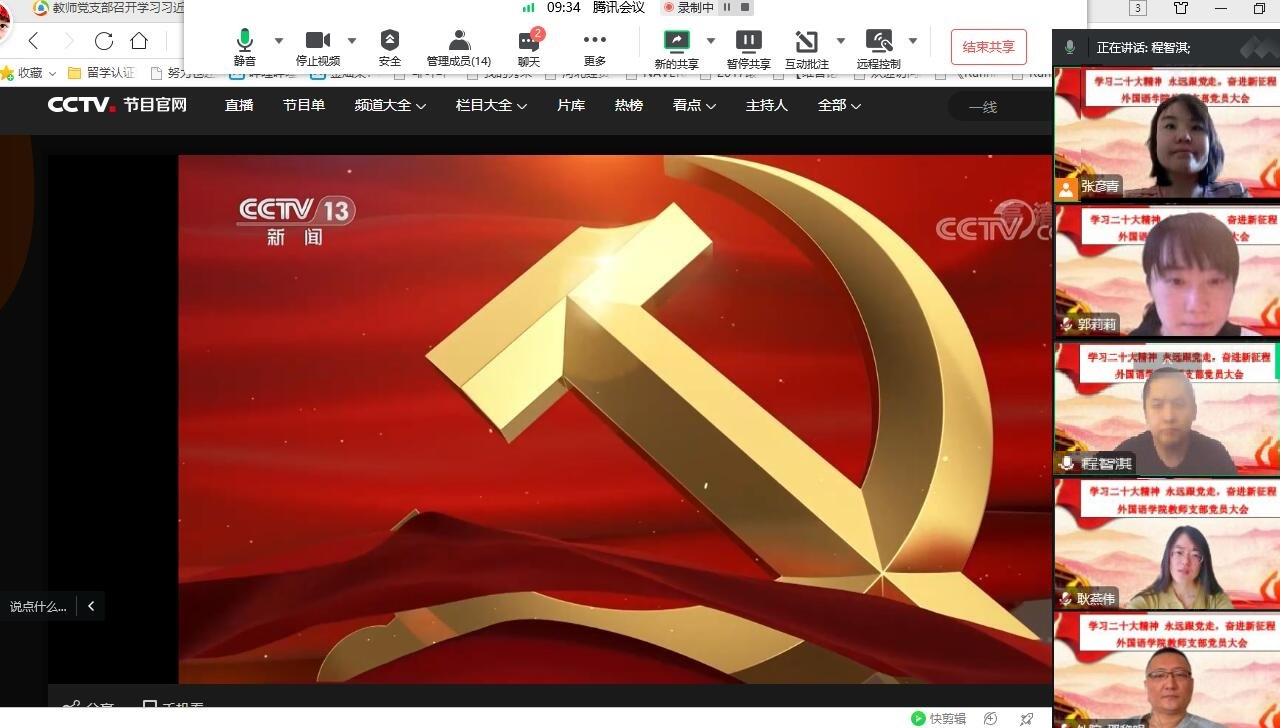Mute the microphone with 静音
This screenshot has width=1280, height=728.
tap(244, 42)
